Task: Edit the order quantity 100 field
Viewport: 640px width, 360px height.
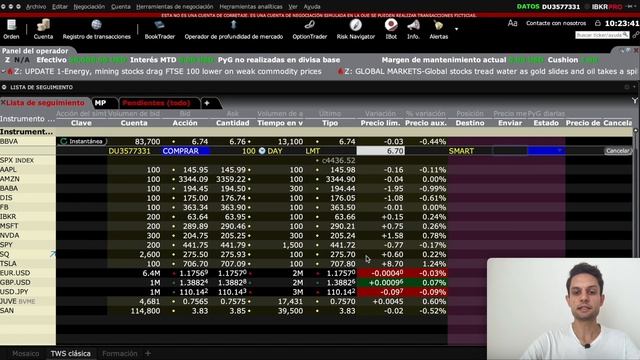Action: (233, 151)
